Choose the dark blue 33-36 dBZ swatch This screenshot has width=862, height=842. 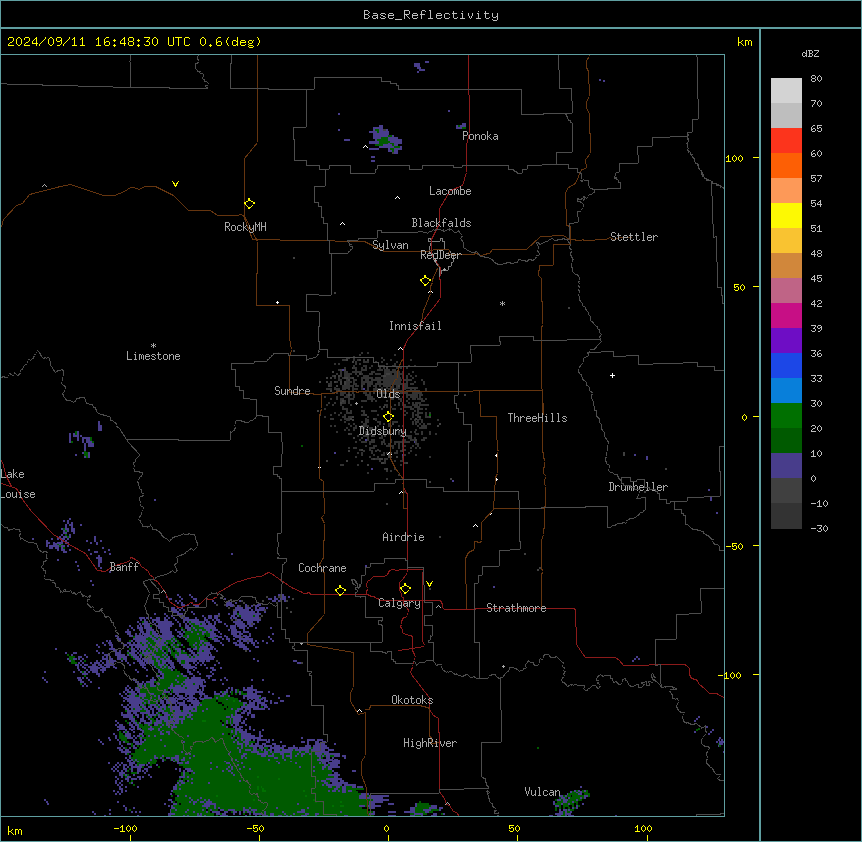786,365
